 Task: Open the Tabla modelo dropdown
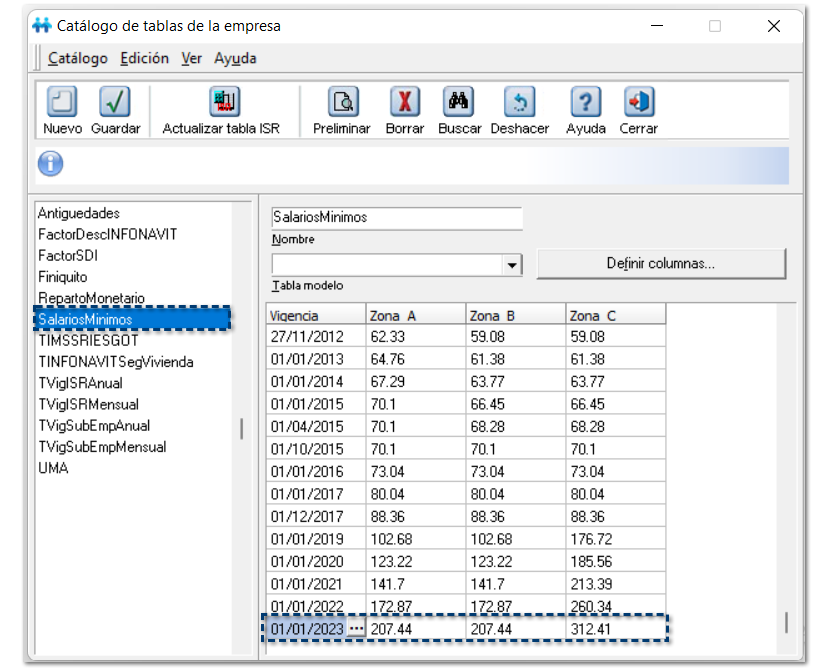click(513, 264)
